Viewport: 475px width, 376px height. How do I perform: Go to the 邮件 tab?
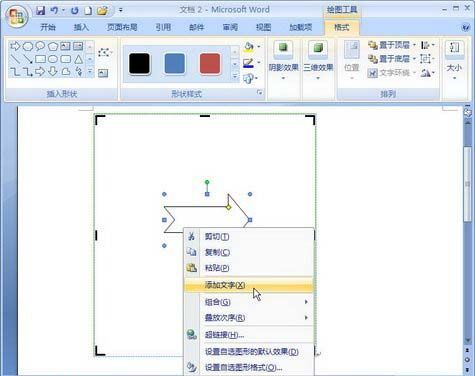tap(196, 27)
